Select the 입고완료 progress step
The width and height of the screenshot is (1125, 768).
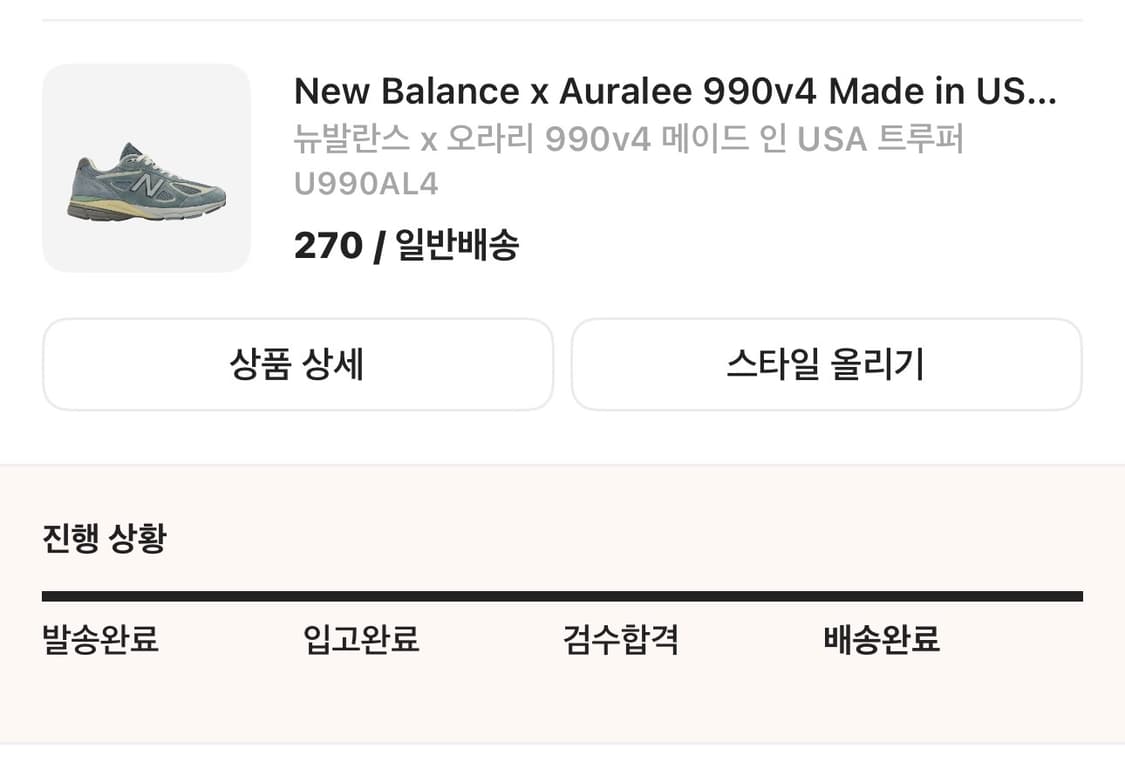tap(362, 640)
